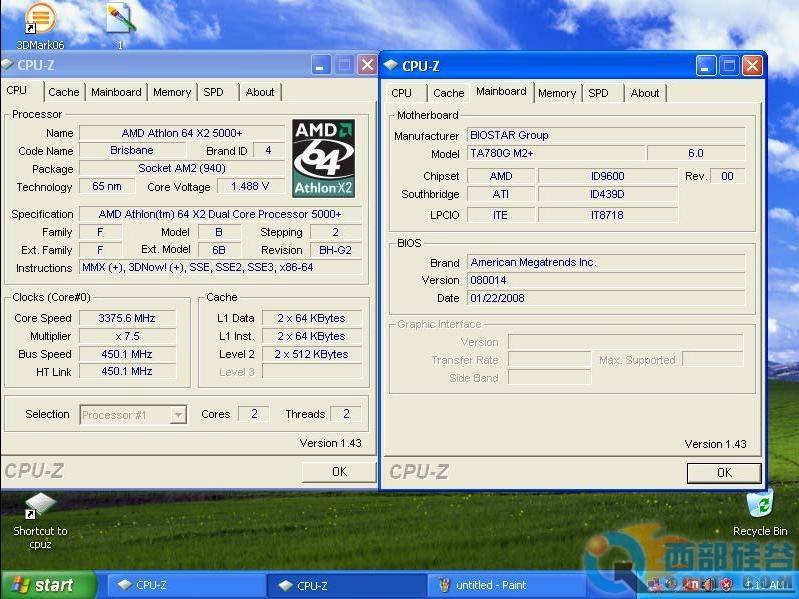Switch to untitled - Paint taskbar button

tap(508, 585)
